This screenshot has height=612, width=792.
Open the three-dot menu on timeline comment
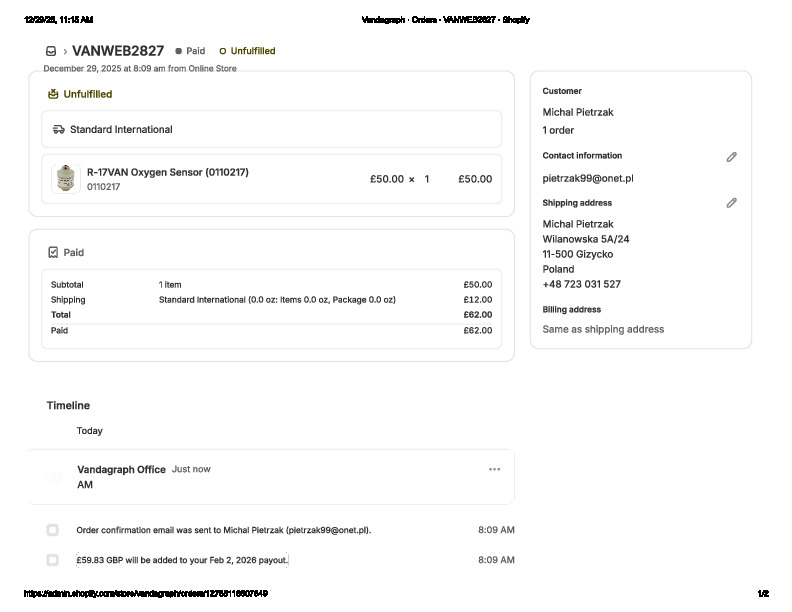click(x=494, y=469)
